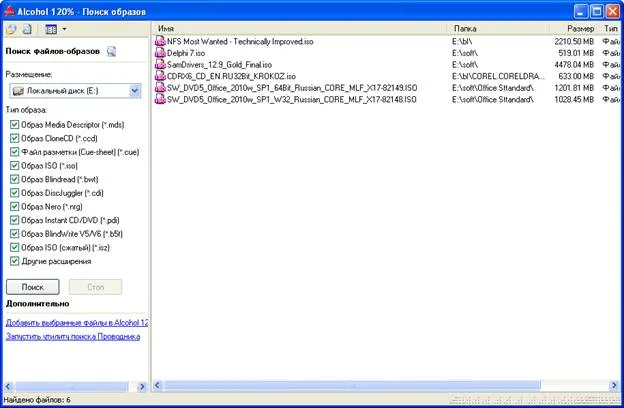Image resolution: width=624 pixels, height=408 pixels.
Task: Toggle Другие расширения checkbox
Action: click(x=14, y=261)
